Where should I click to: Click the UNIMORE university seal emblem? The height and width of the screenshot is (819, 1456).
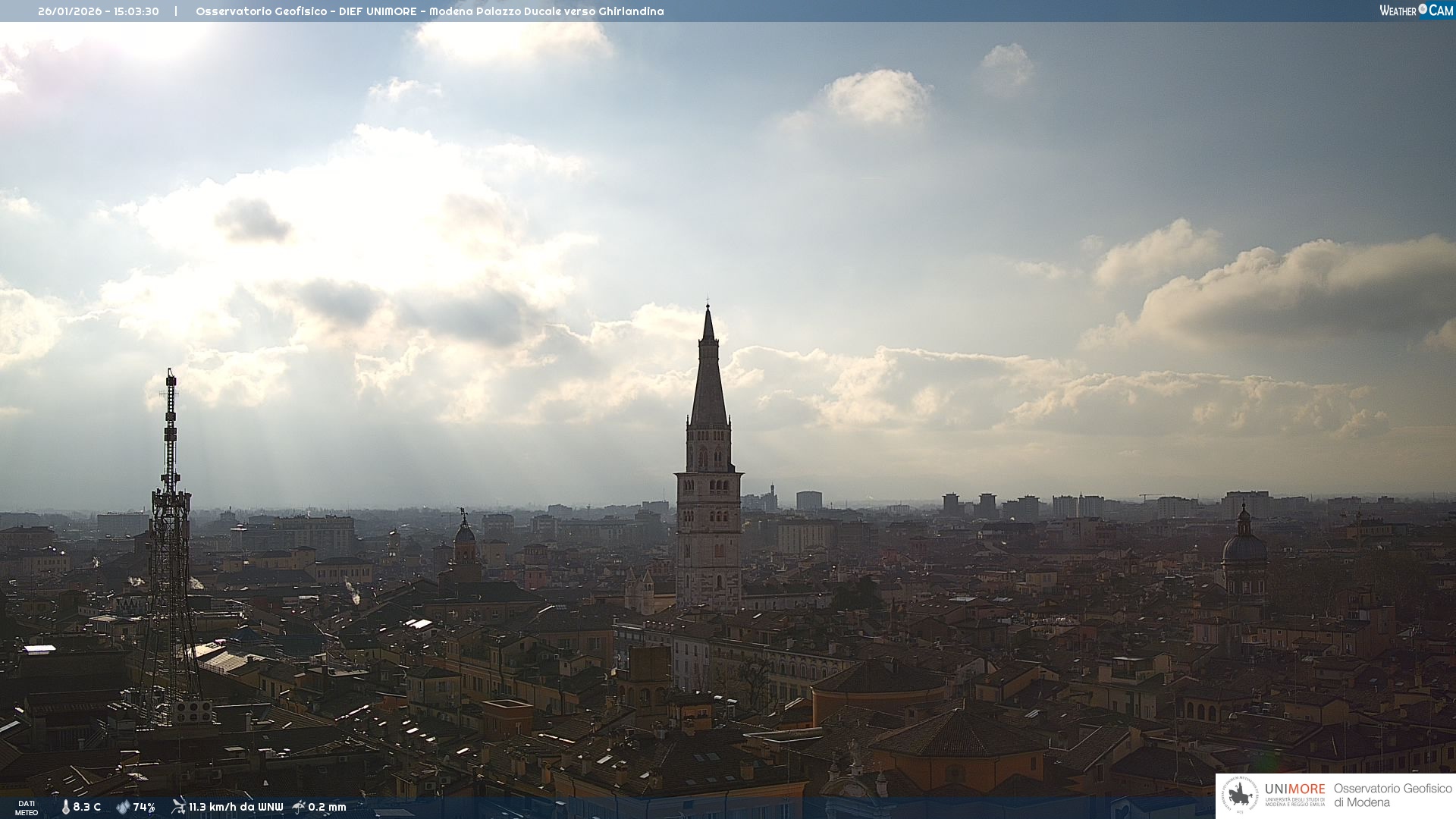pyautogui.click(x=1241, y=795)
